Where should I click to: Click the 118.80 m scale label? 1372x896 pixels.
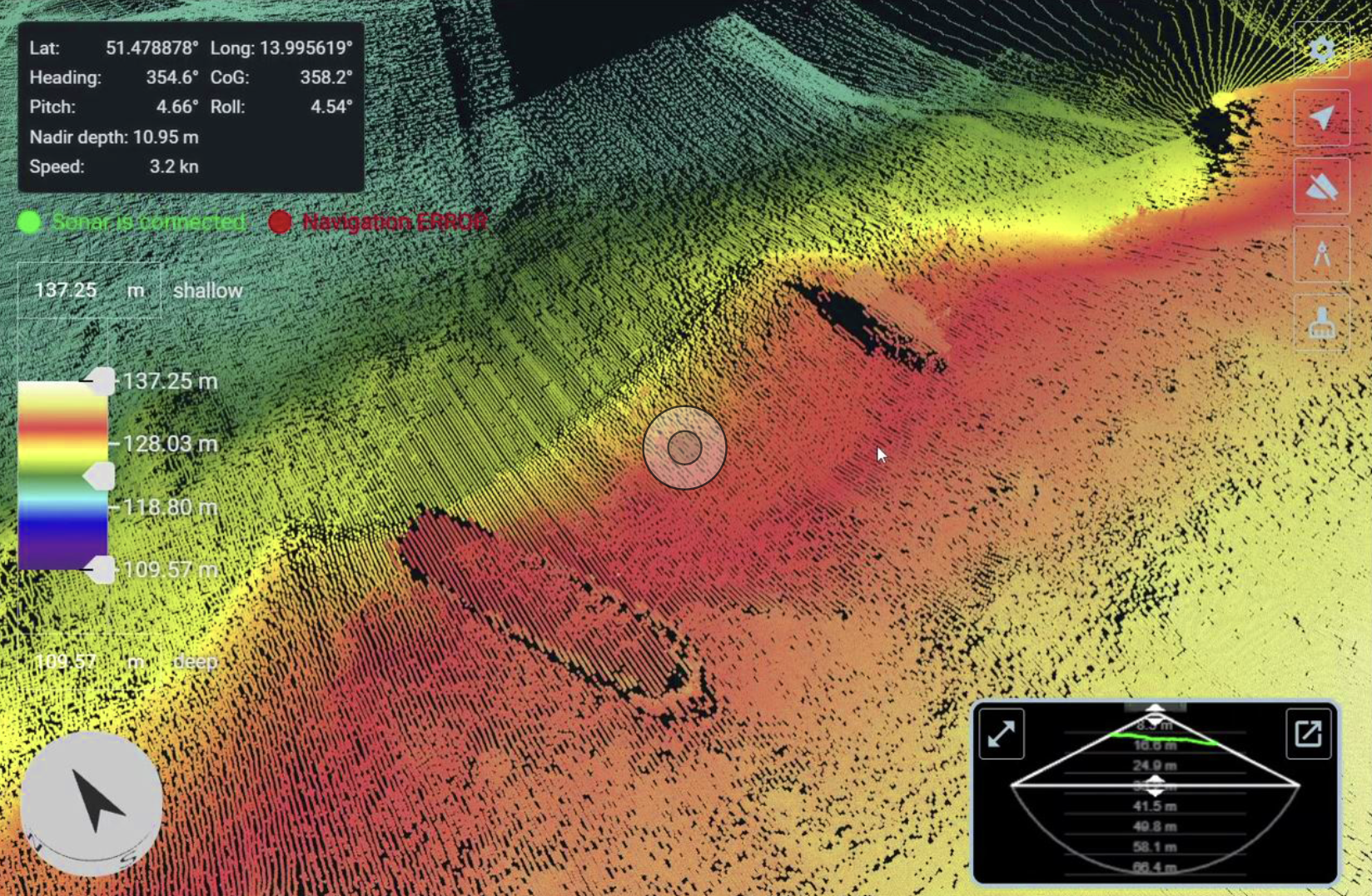pyautogui.click(x=171, y=507)
